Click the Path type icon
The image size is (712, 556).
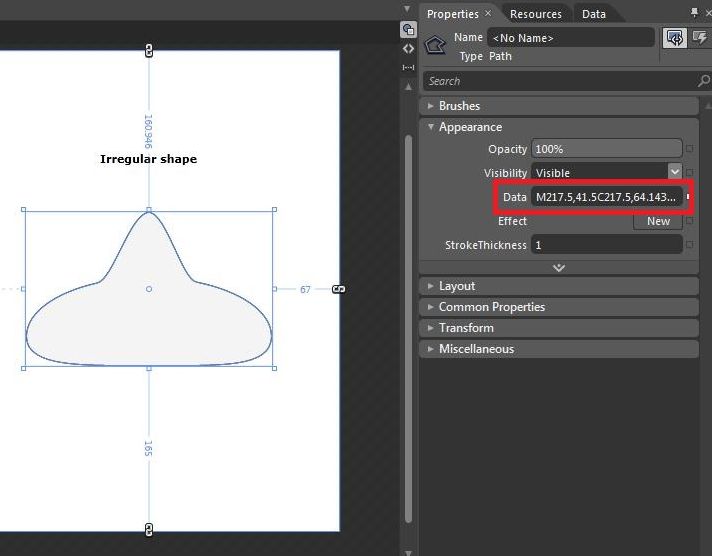coord(435,45)
